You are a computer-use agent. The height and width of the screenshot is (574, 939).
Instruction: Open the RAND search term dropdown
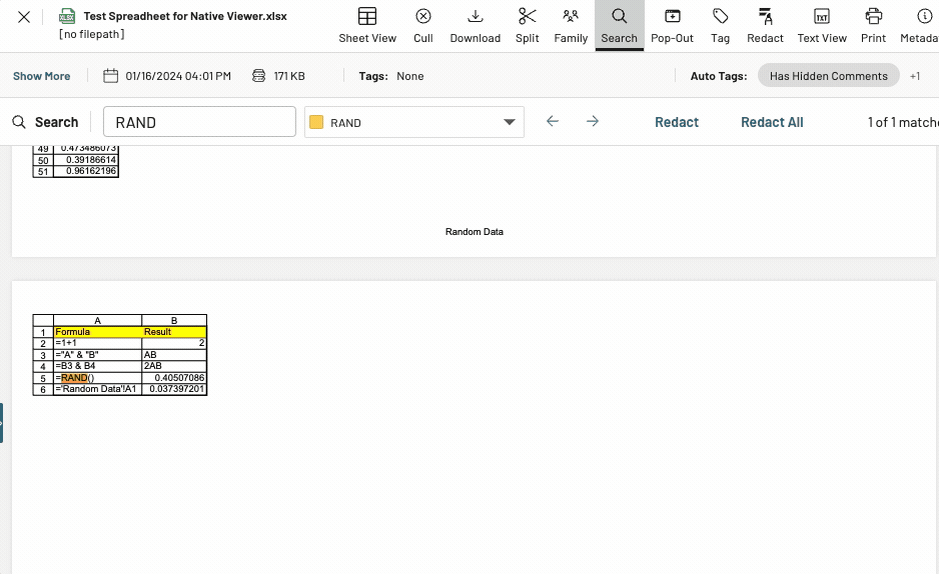414,122
